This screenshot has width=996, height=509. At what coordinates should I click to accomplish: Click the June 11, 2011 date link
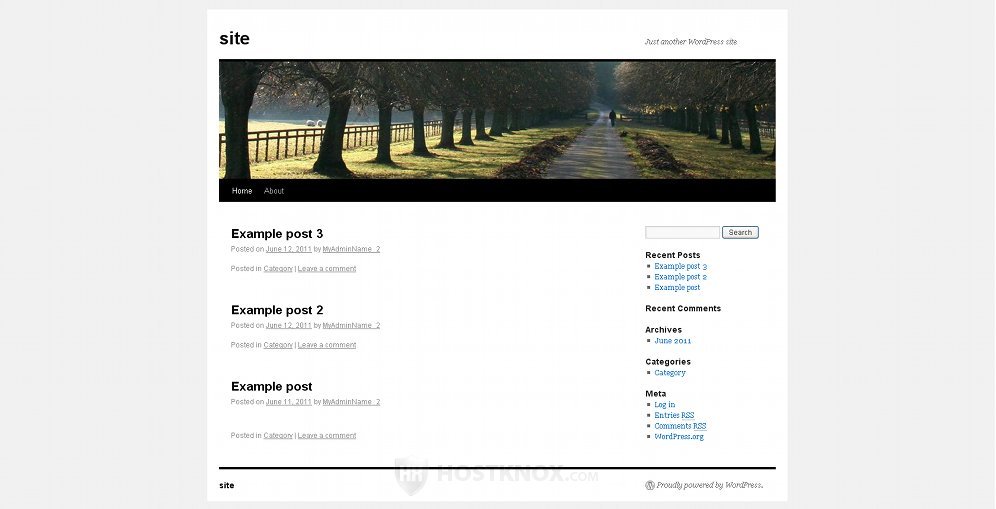(288, 402)
